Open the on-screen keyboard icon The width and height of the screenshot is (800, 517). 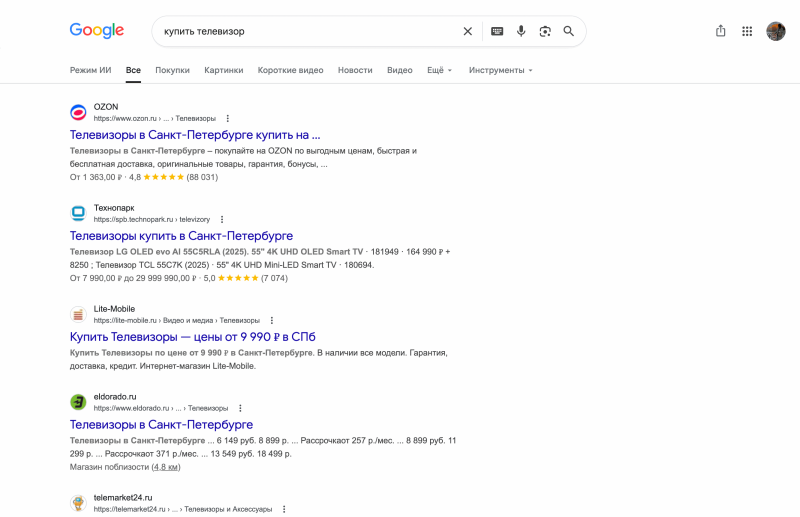click(x=497, y=32)
